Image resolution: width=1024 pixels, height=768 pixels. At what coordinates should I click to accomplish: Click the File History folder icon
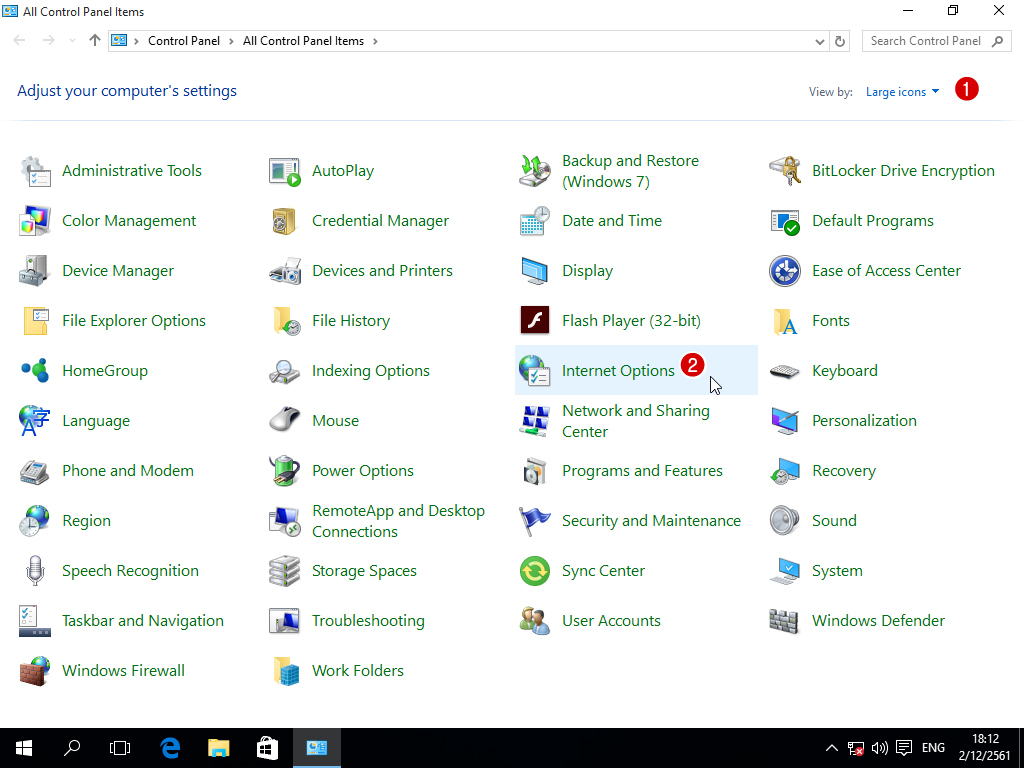tap(285, 321)
